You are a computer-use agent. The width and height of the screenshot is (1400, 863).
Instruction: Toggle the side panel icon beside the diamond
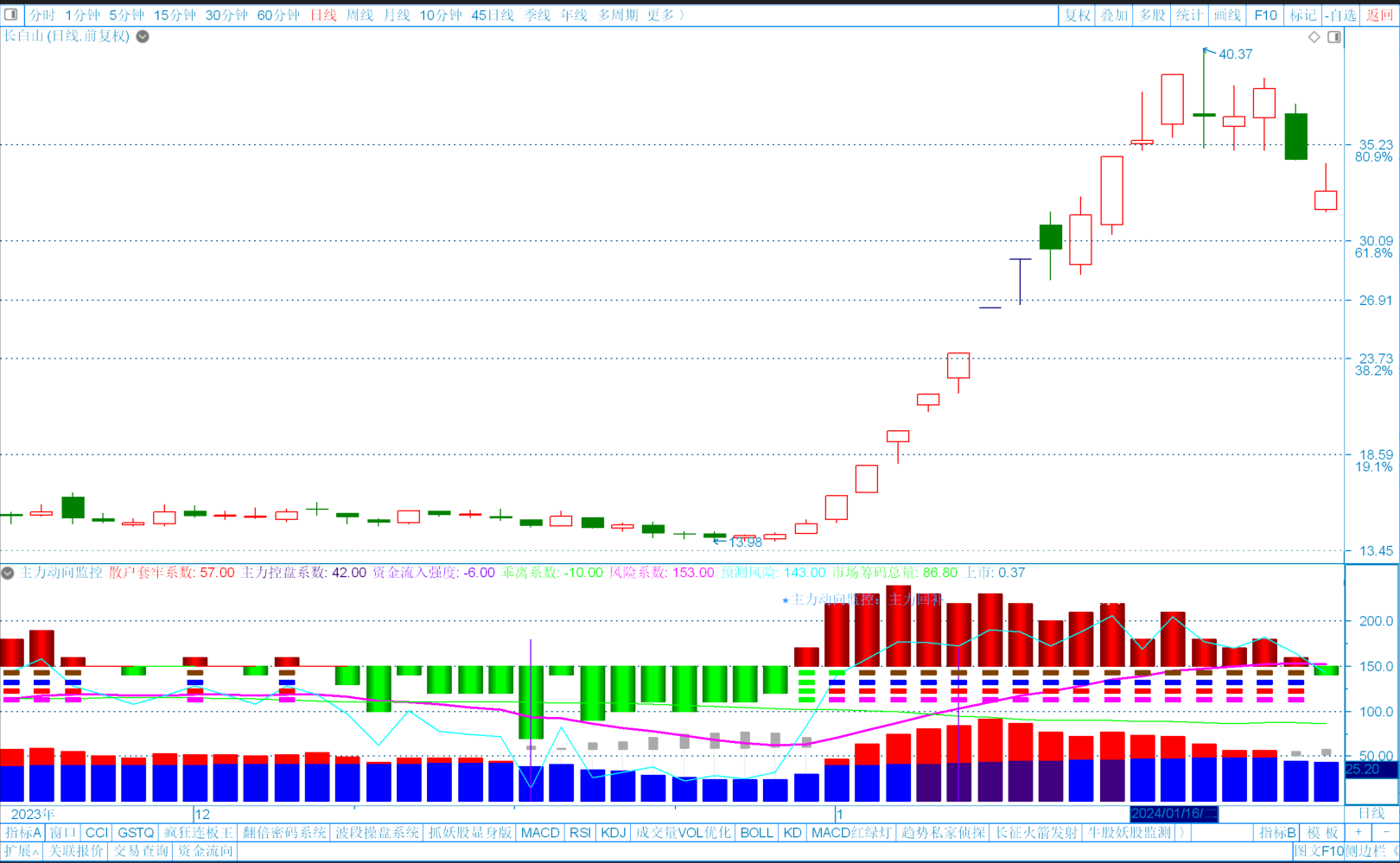[x=1334, y=36]
